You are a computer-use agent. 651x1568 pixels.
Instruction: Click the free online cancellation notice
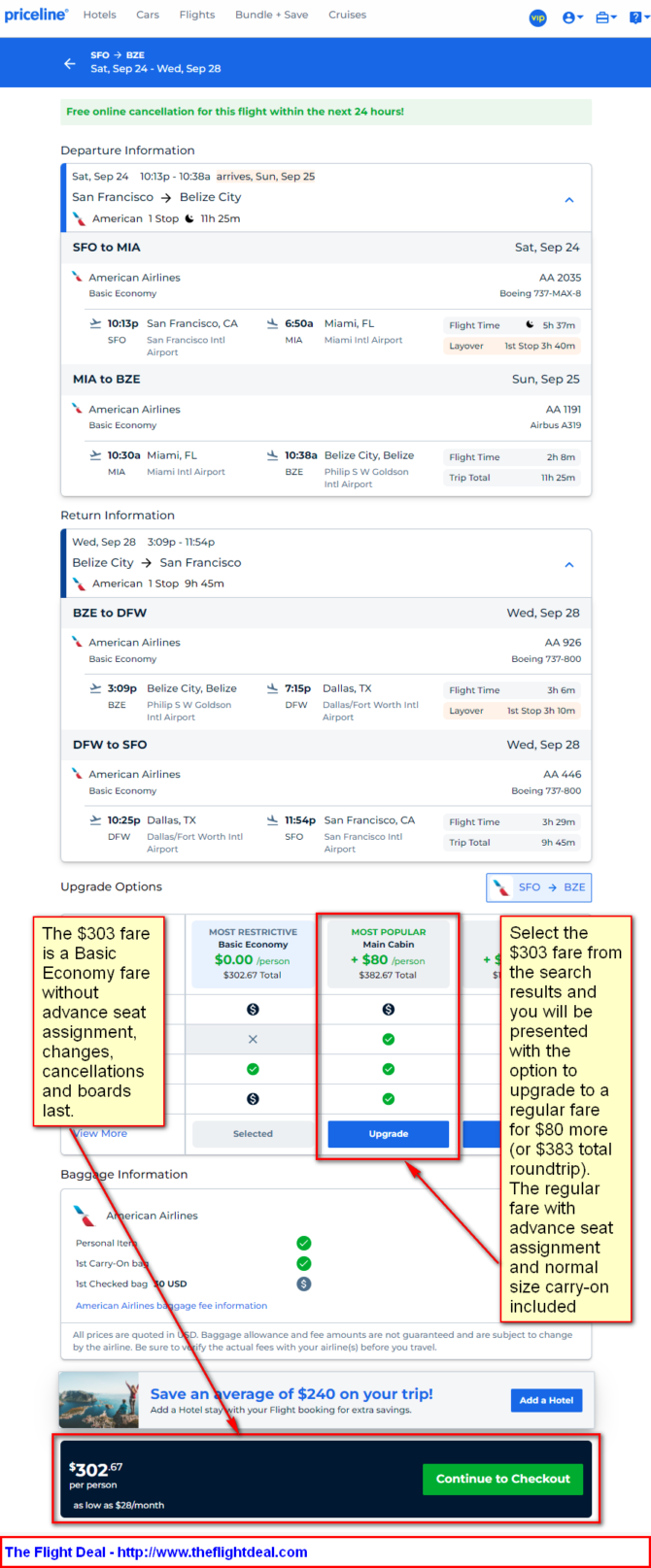click(x=325, y=112)
